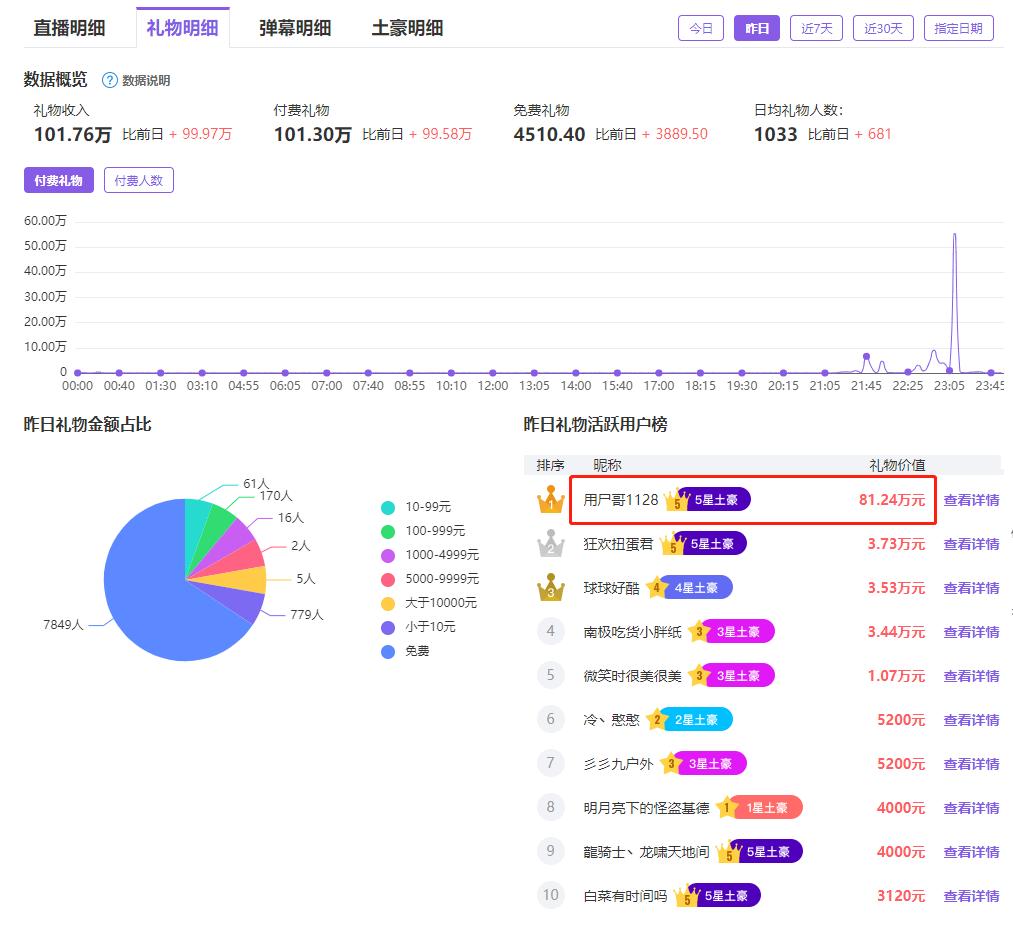Open the 数据说明 help icon

[x=107, y=80]
